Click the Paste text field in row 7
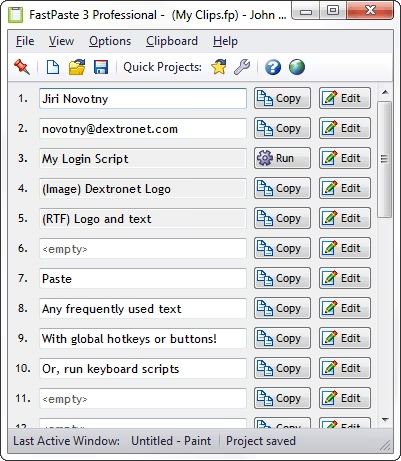Screen dimensions: 401x461 pyautogui.click(x=143, y=278)
